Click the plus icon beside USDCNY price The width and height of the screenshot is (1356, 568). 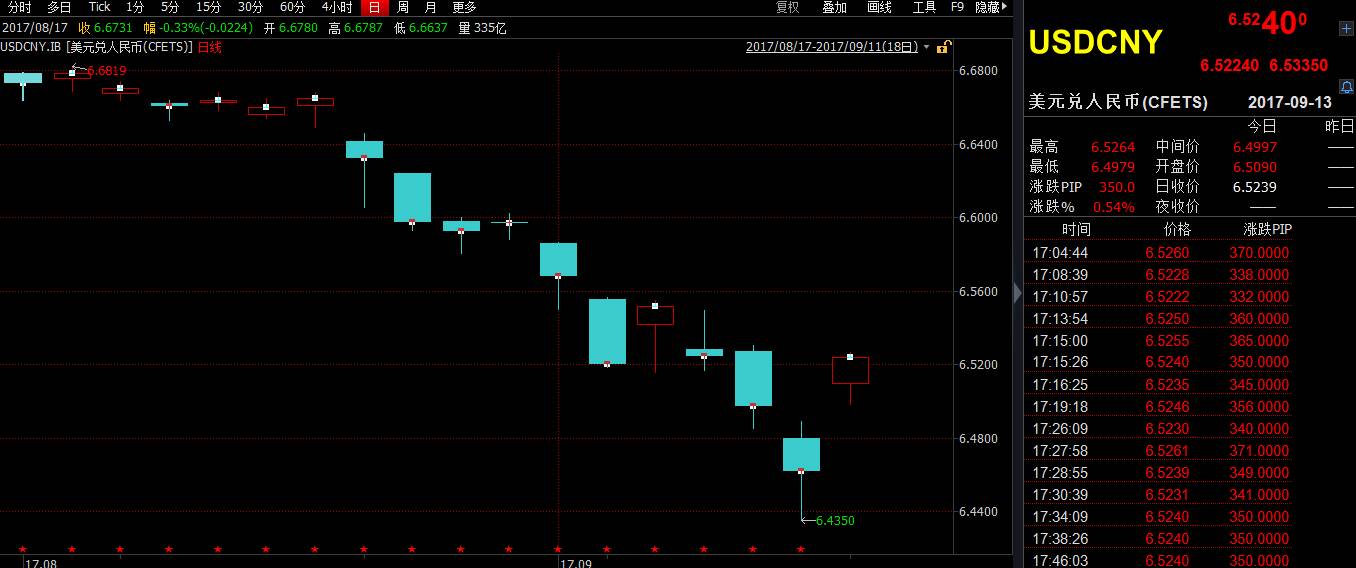click(x=1346, y=30)
